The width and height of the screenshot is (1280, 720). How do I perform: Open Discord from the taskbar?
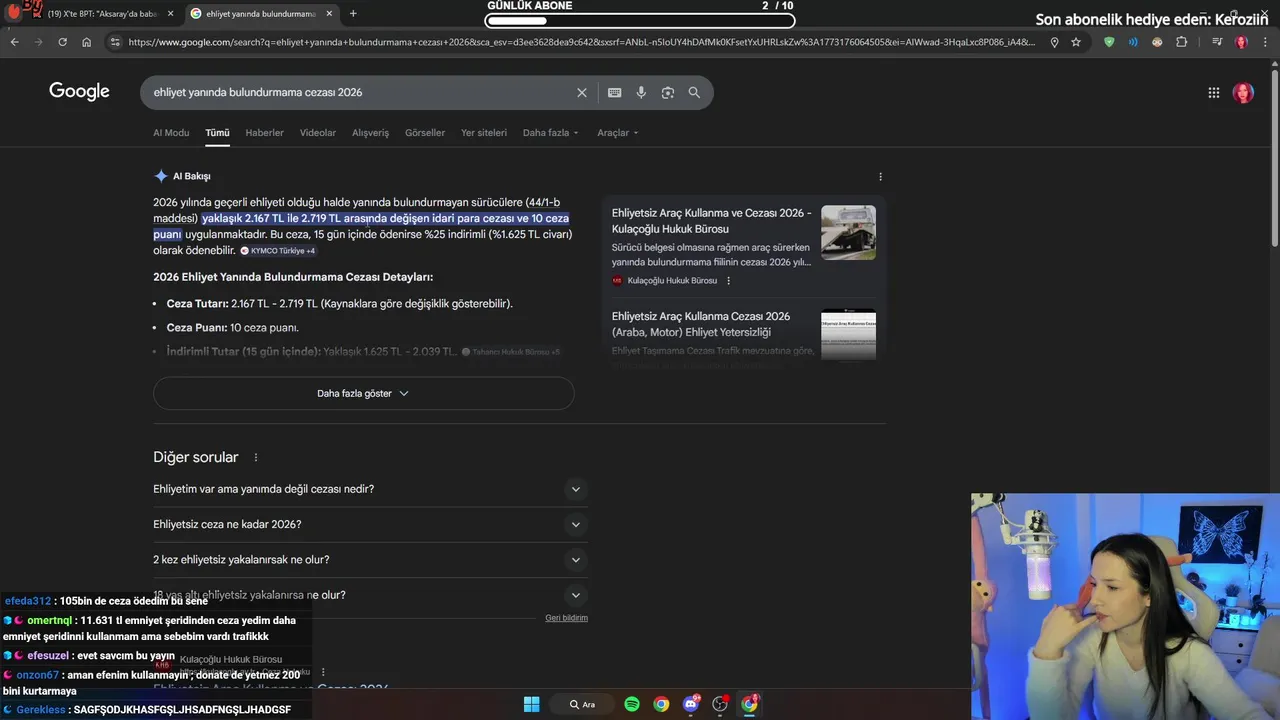tap(691, 704)
